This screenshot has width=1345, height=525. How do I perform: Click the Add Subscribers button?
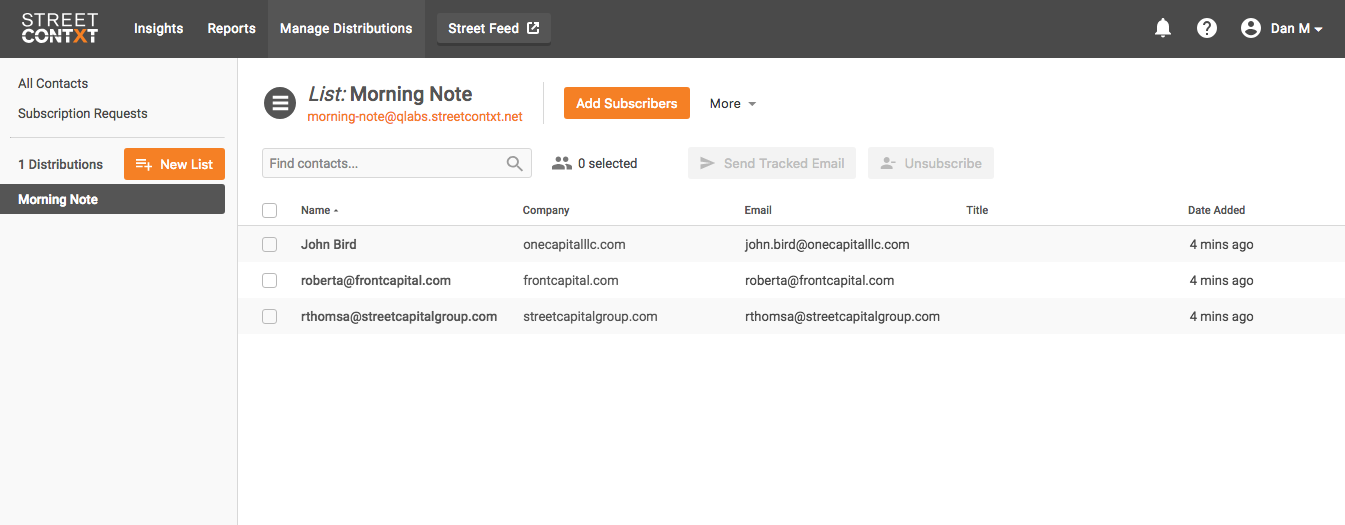coord(627,103)
